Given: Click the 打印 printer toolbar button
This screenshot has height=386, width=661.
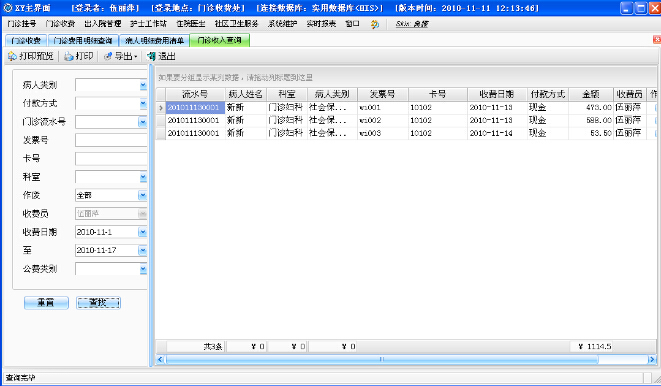Looking at the screenshot, I should 78,56.
